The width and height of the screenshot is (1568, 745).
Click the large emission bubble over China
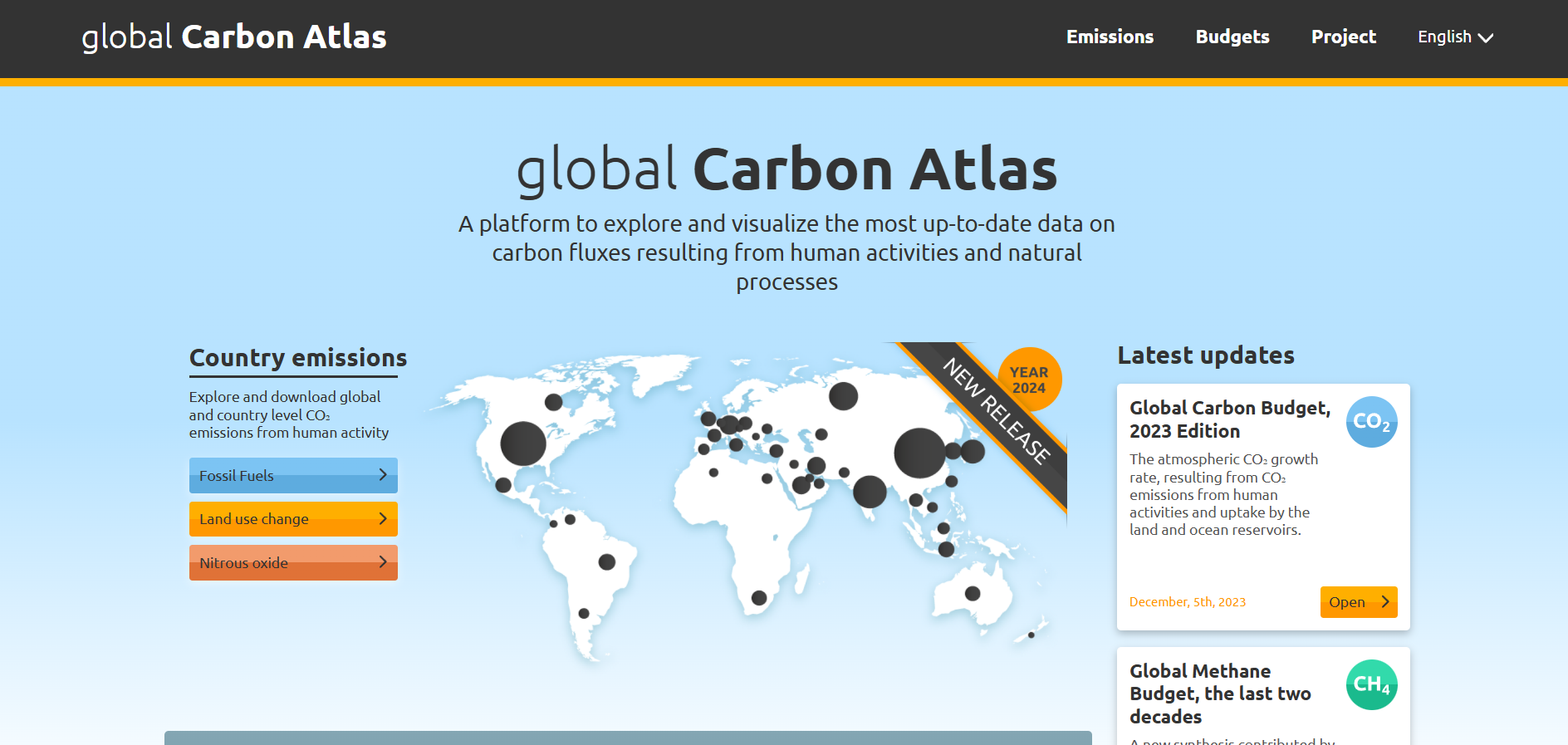919,453
